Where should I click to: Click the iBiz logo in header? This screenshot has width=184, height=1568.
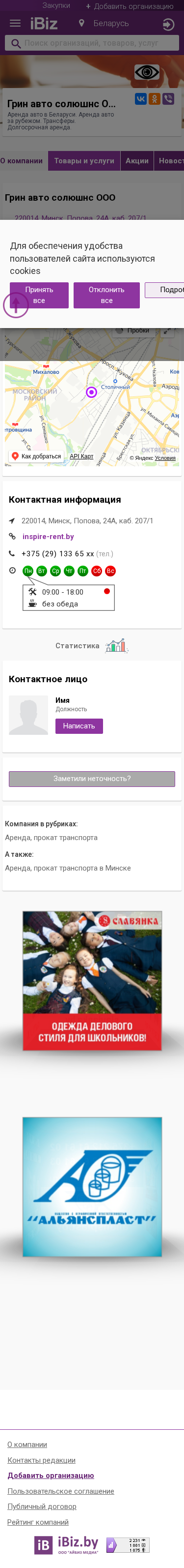(44, 24)
